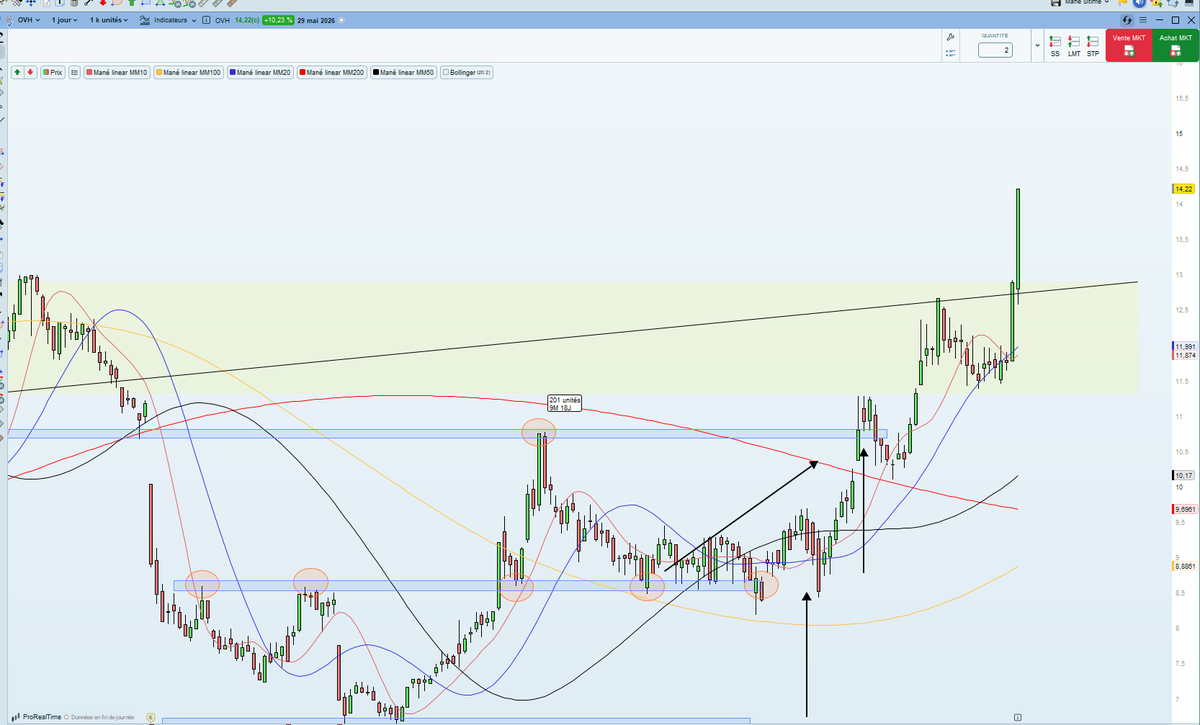This screenshot has height=725, width=1200.
Task: Open the wrench settings icon near Quantité
Action: (949, 37)
